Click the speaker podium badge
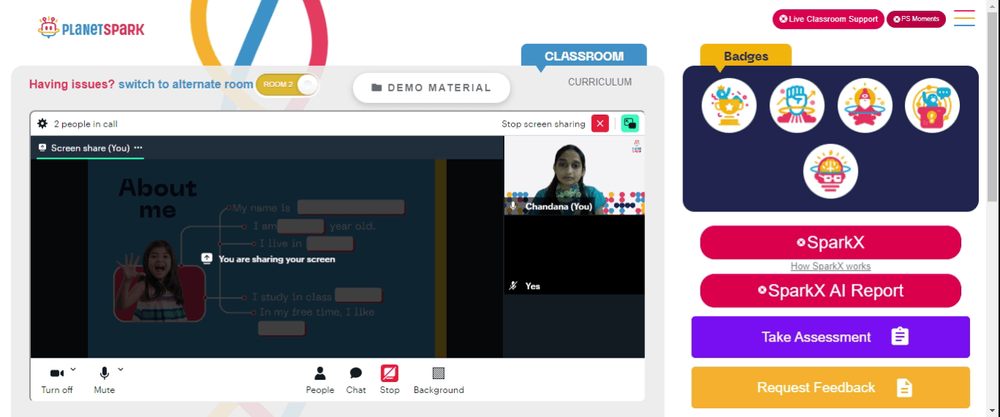This screenshot has width=1000, height=417. coord(932,105)
